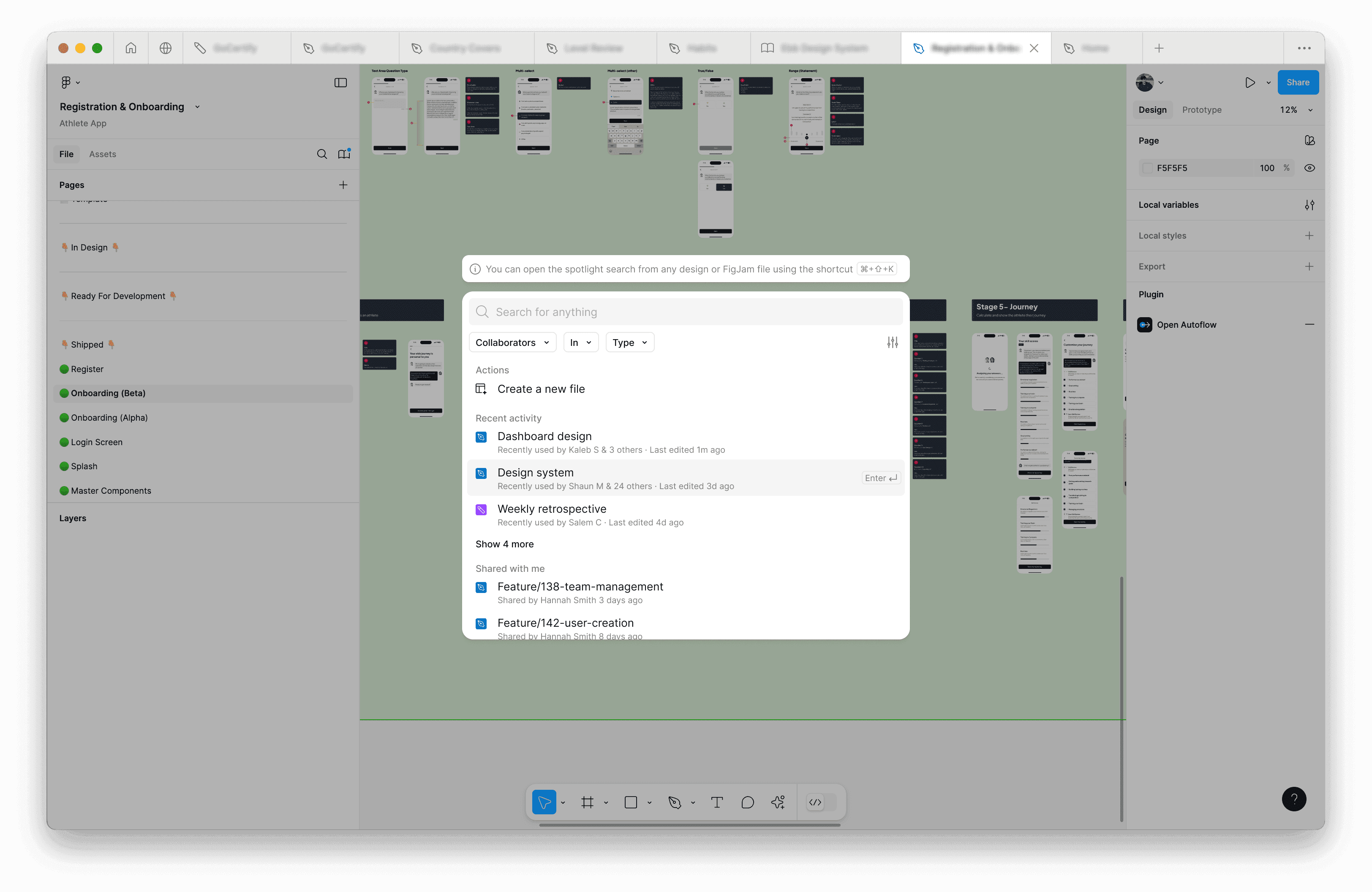Add a local style with plus icon
Image resolution: width=1372 pixels, height=892 pixels.
[1309, 236]
